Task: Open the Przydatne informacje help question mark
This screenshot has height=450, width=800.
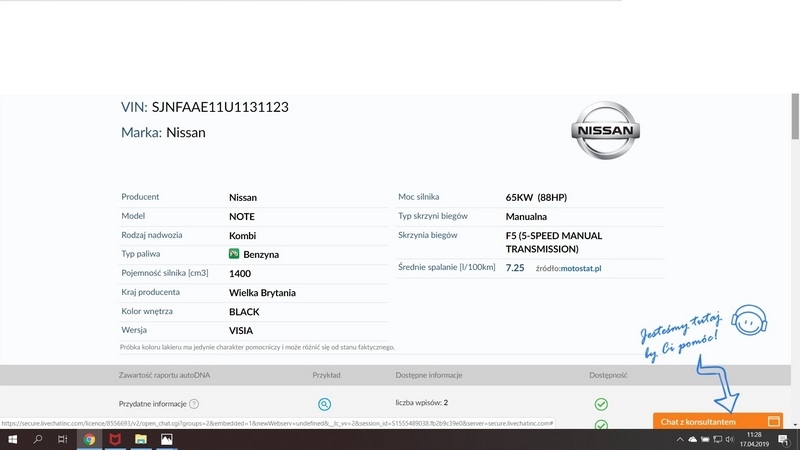Action: click(194, 404)
